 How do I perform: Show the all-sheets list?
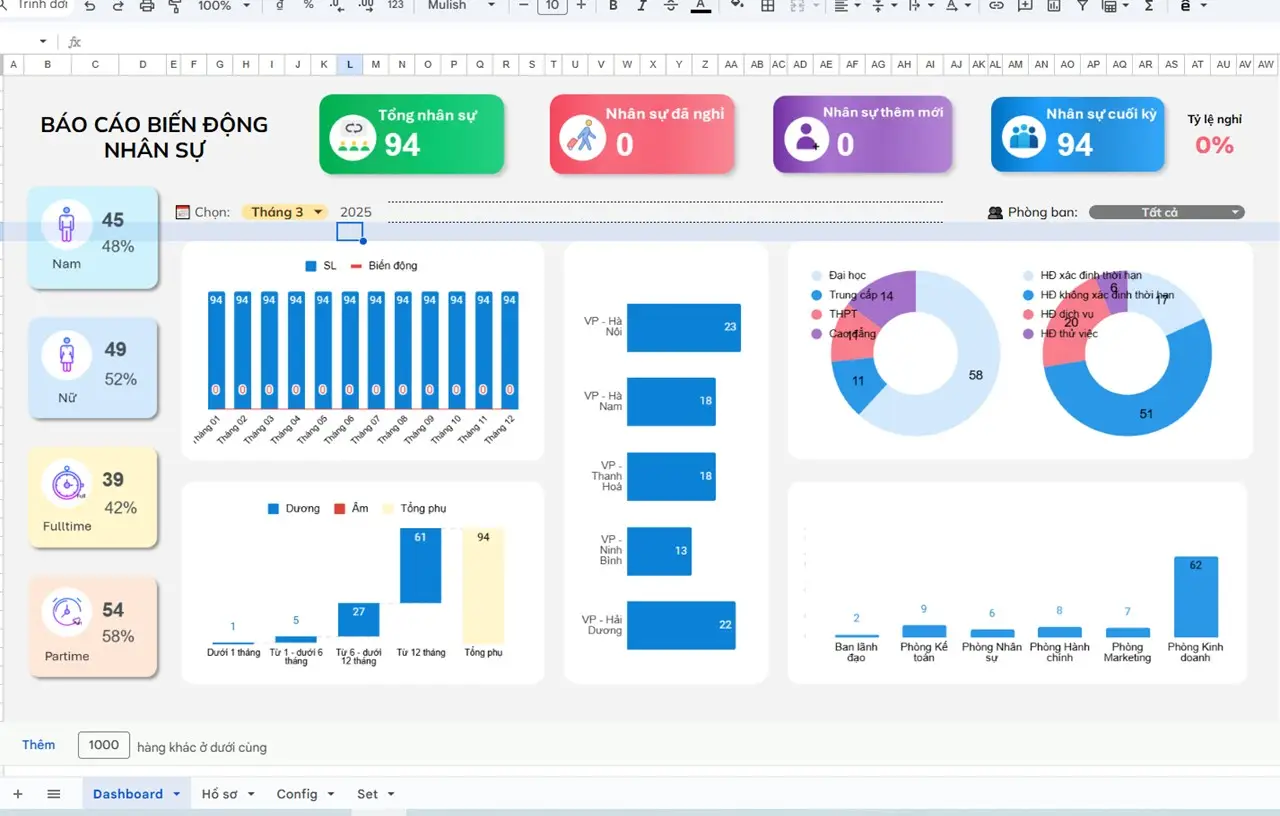tap(54, 794)
